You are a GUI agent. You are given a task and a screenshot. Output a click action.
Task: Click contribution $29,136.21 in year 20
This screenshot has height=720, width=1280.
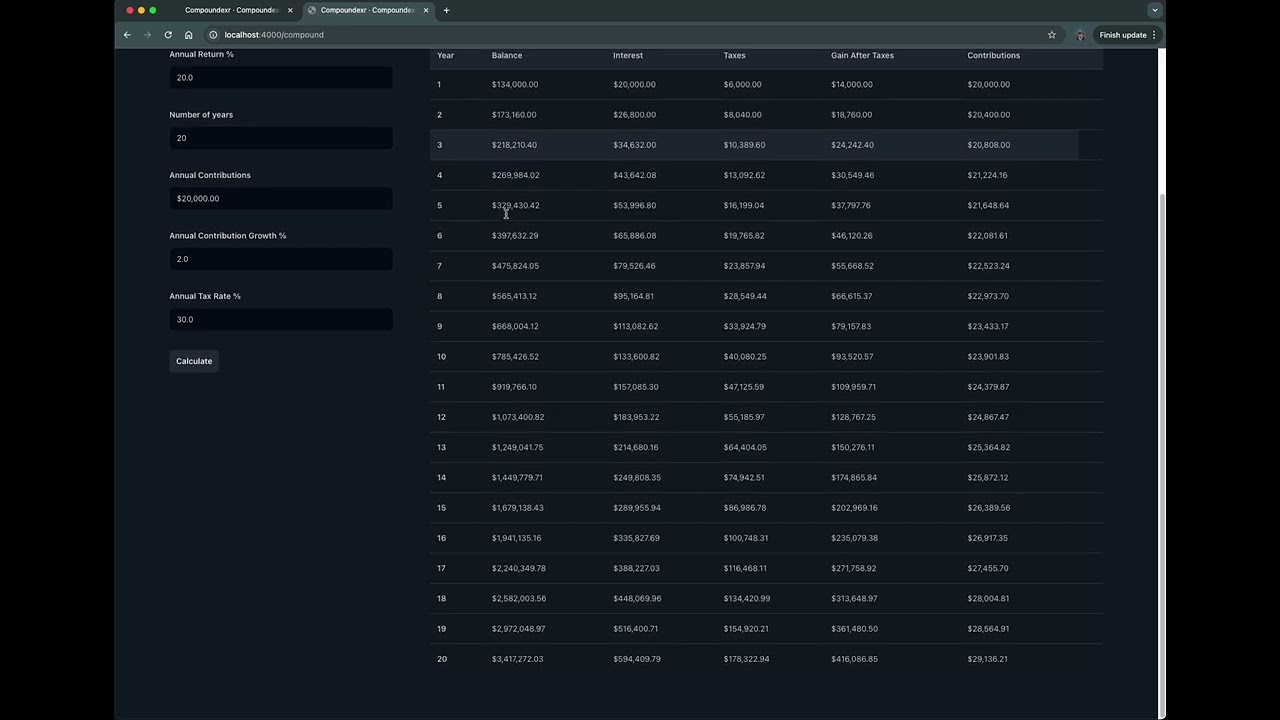(x=988, y=659)
